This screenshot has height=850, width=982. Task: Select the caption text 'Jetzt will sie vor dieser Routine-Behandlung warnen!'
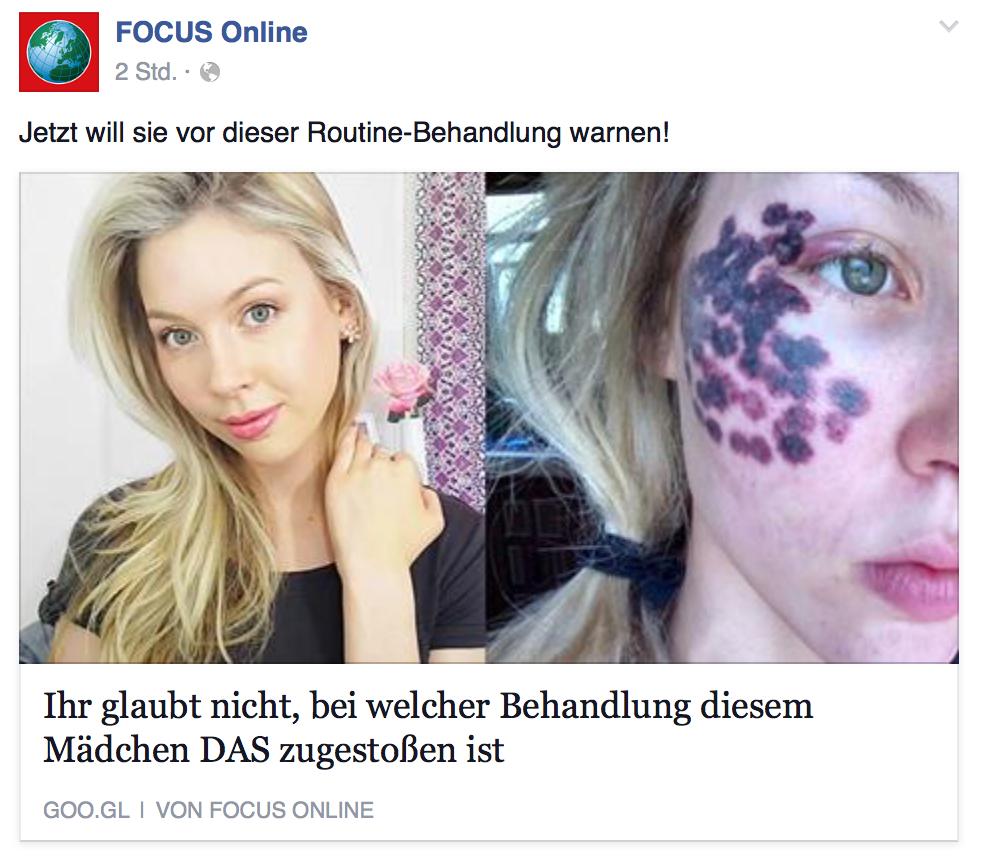344,133
